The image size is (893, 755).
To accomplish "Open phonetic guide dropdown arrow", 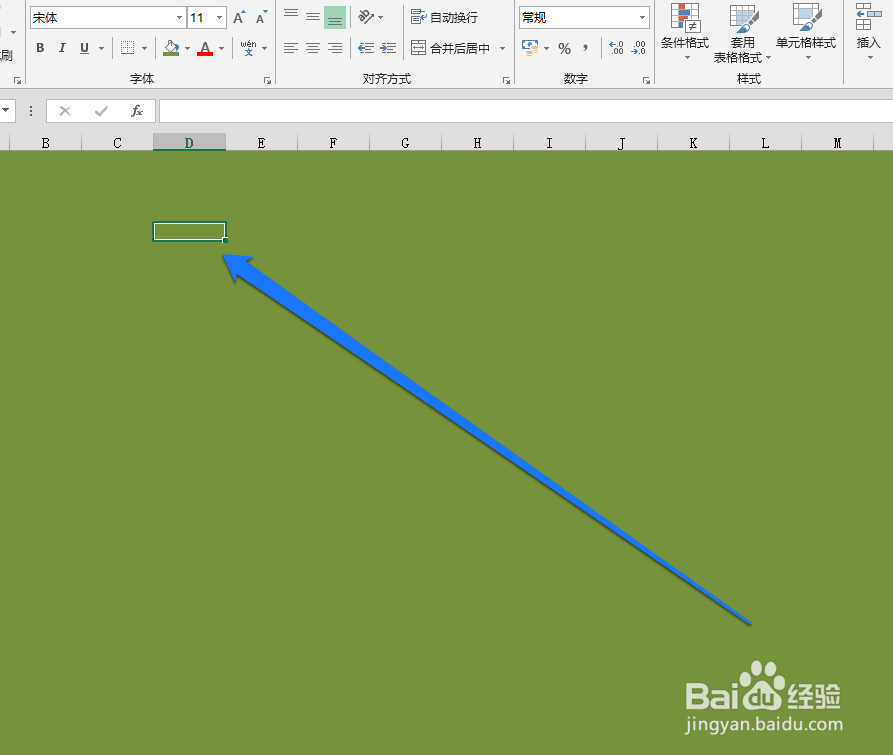I will click(265, 48).
